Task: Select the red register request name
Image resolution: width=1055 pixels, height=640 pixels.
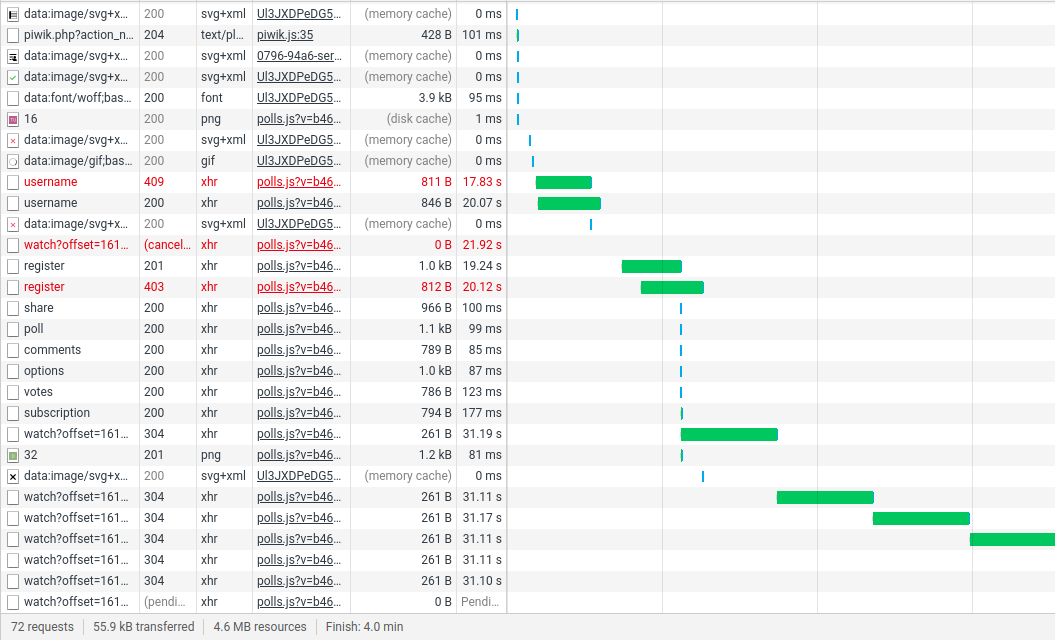Action: (44, 287)
